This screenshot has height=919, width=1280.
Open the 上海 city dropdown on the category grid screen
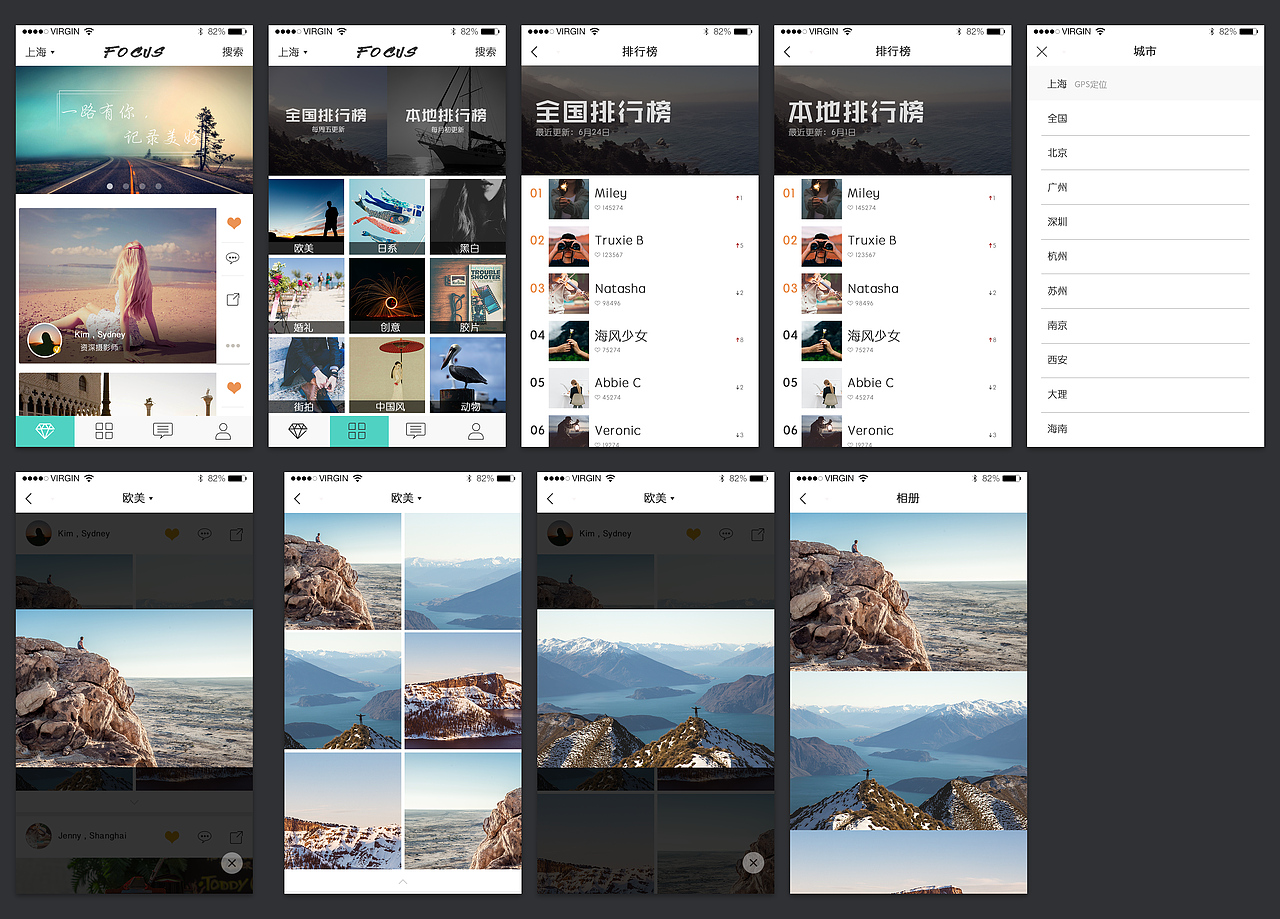[x=293, y=52]
